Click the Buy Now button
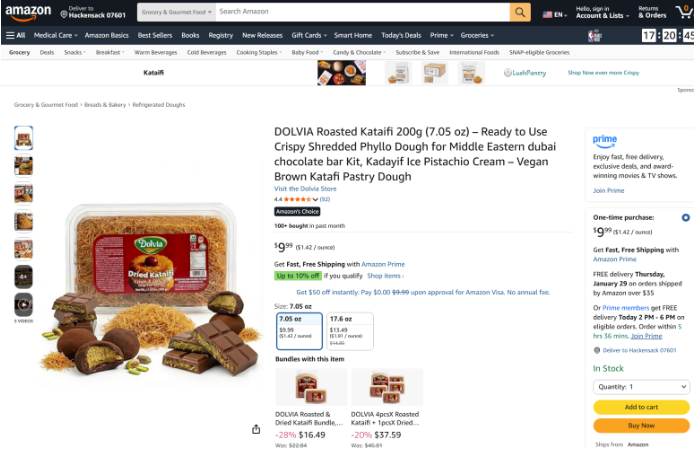This screenshot has width=695, height=456. point(641,425)
